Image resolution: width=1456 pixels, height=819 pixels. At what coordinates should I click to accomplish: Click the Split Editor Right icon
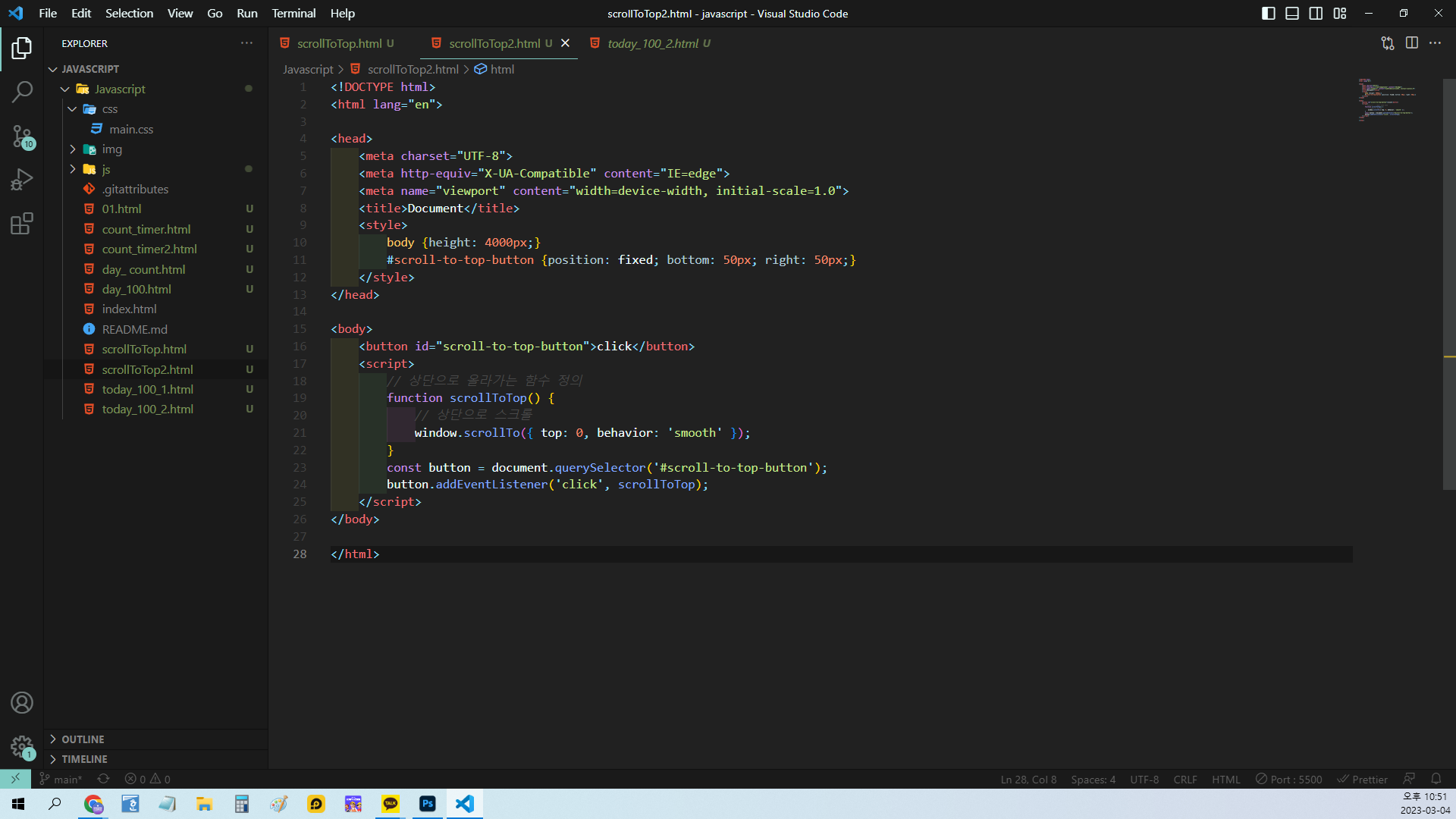[x=1411, y=43]
